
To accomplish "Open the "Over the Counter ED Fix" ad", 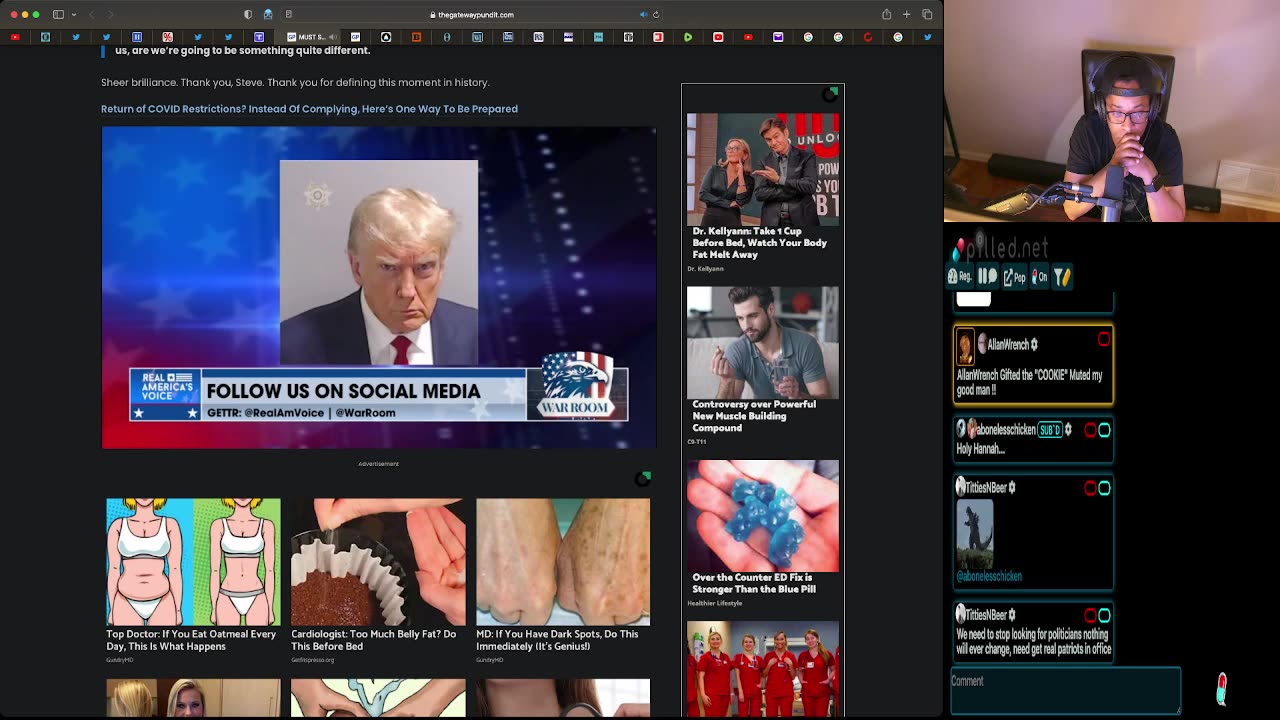I will point(754,583).
